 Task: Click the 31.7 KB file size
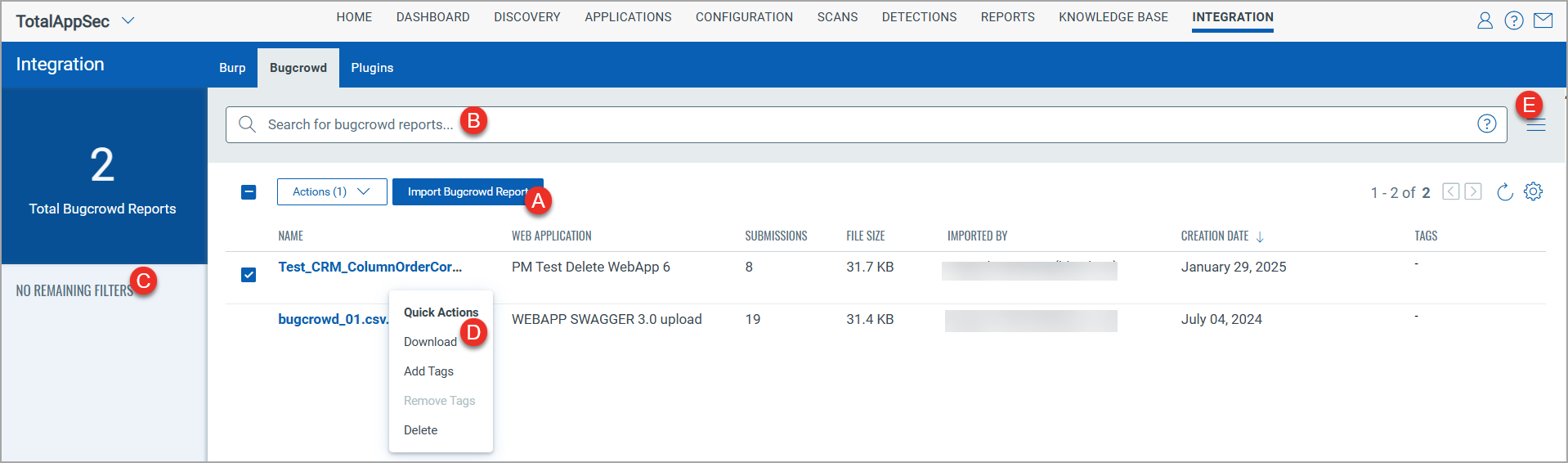[x=870, y=267]
